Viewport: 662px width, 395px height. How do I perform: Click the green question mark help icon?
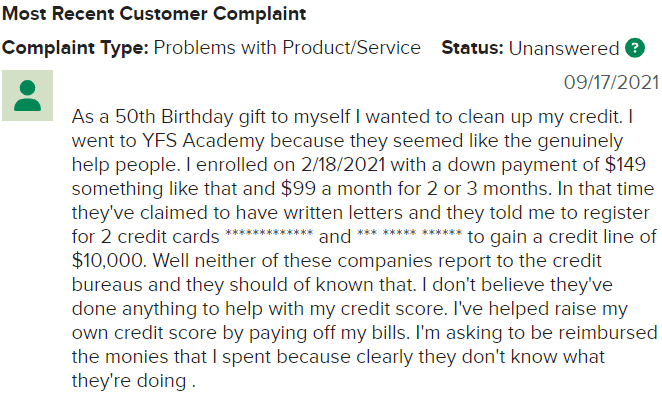click(x=635, y=48)
